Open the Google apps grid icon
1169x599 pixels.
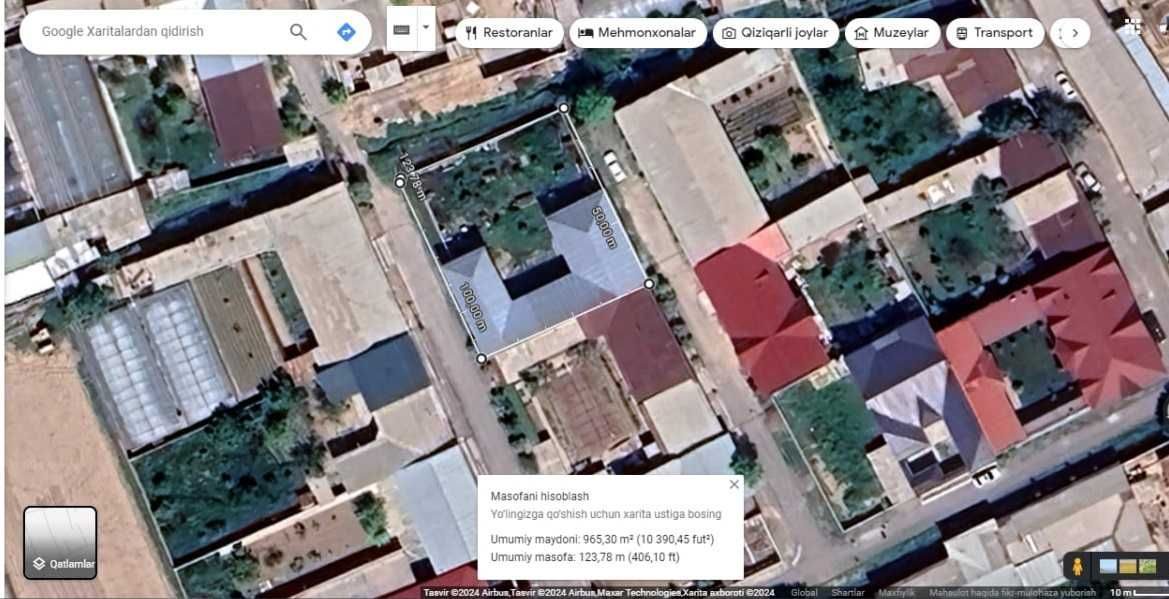pyautogui.click(x=1133, y=27)
